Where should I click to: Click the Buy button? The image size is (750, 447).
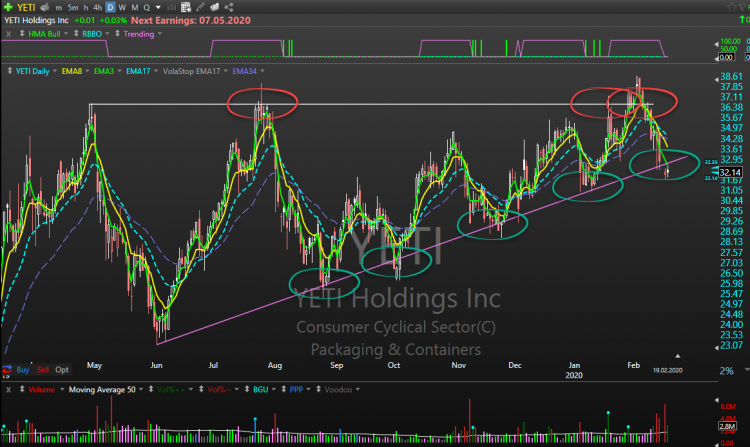point(22,369)
